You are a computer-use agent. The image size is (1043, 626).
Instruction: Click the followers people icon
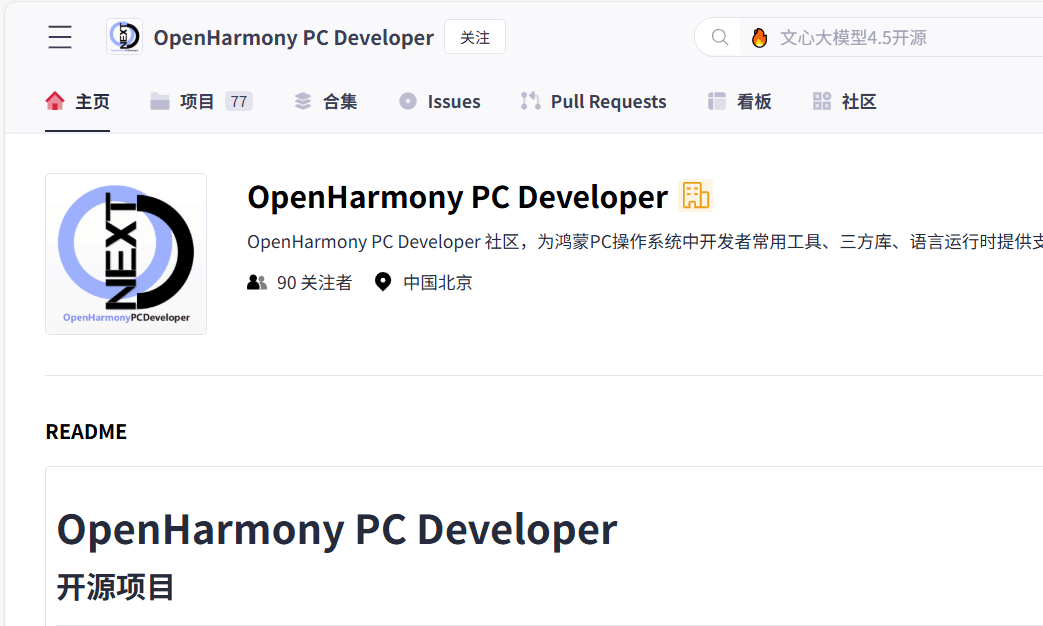[257, 282]
